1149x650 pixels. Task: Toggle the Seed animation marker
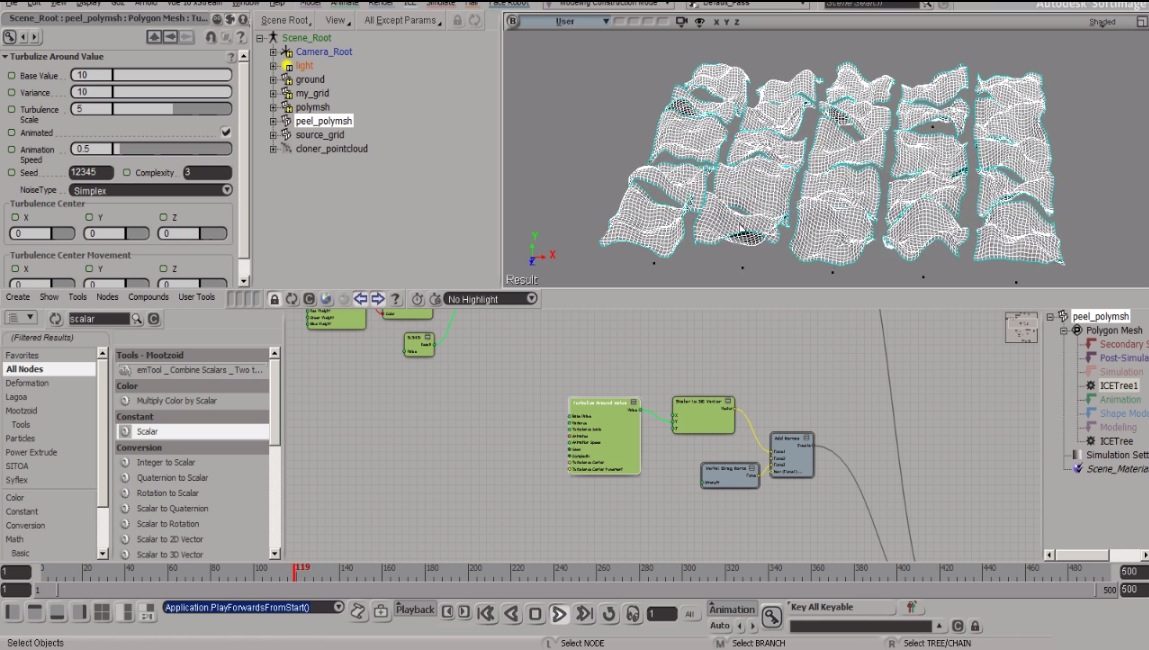tap(12, 172)
